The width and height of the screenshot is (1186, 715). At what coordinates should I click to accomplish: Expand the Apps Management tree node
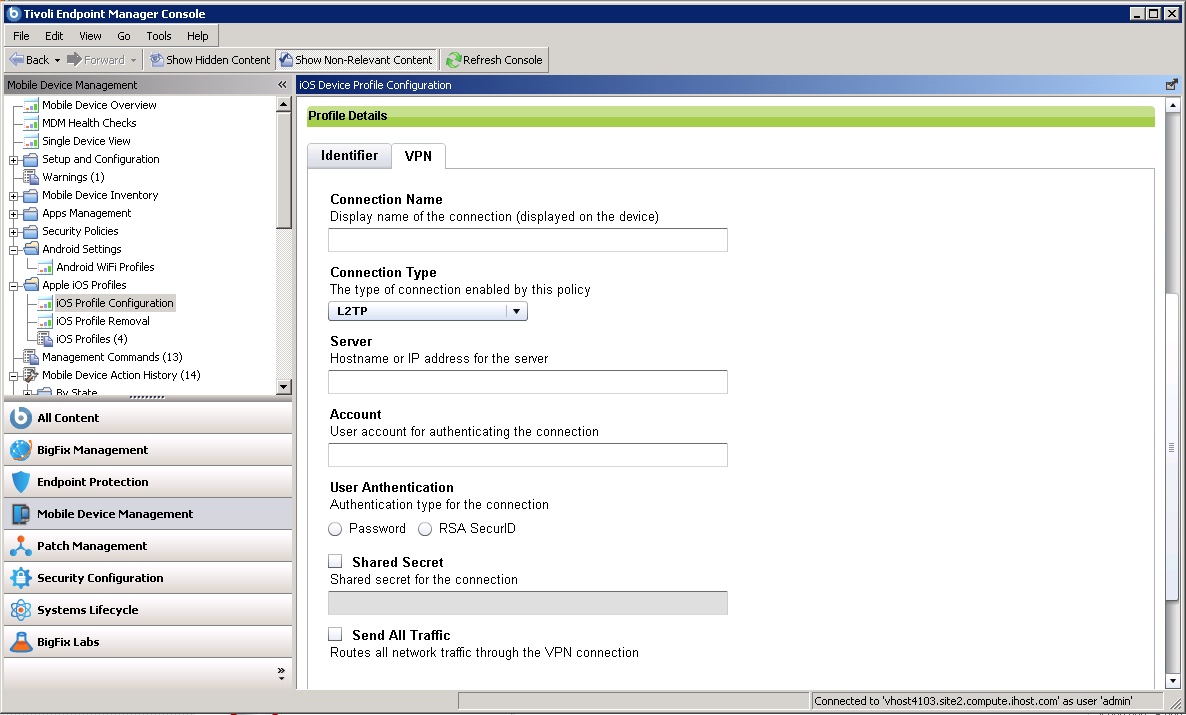click(14, 214)
